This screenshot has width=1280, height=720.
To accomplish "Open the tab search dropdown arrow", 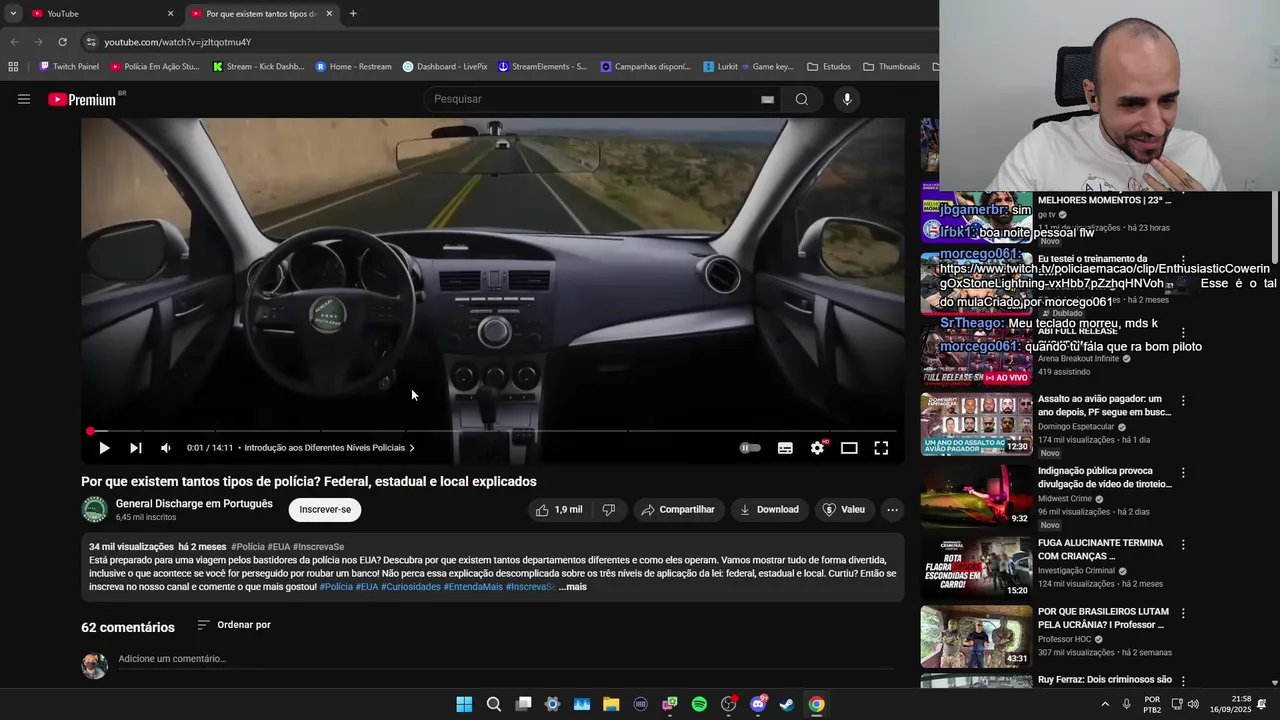I will coord(12,13).
